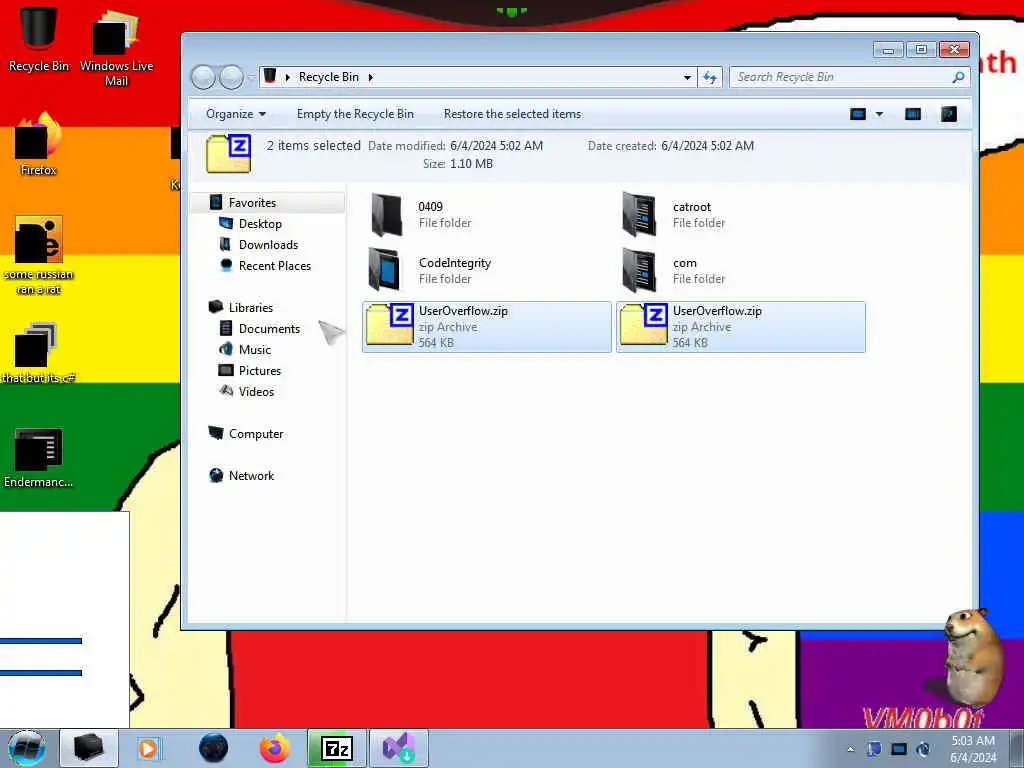The image size is (1024, 768).
Task: Open 7-Zip from the taskbar
Action: pos(337,748)
